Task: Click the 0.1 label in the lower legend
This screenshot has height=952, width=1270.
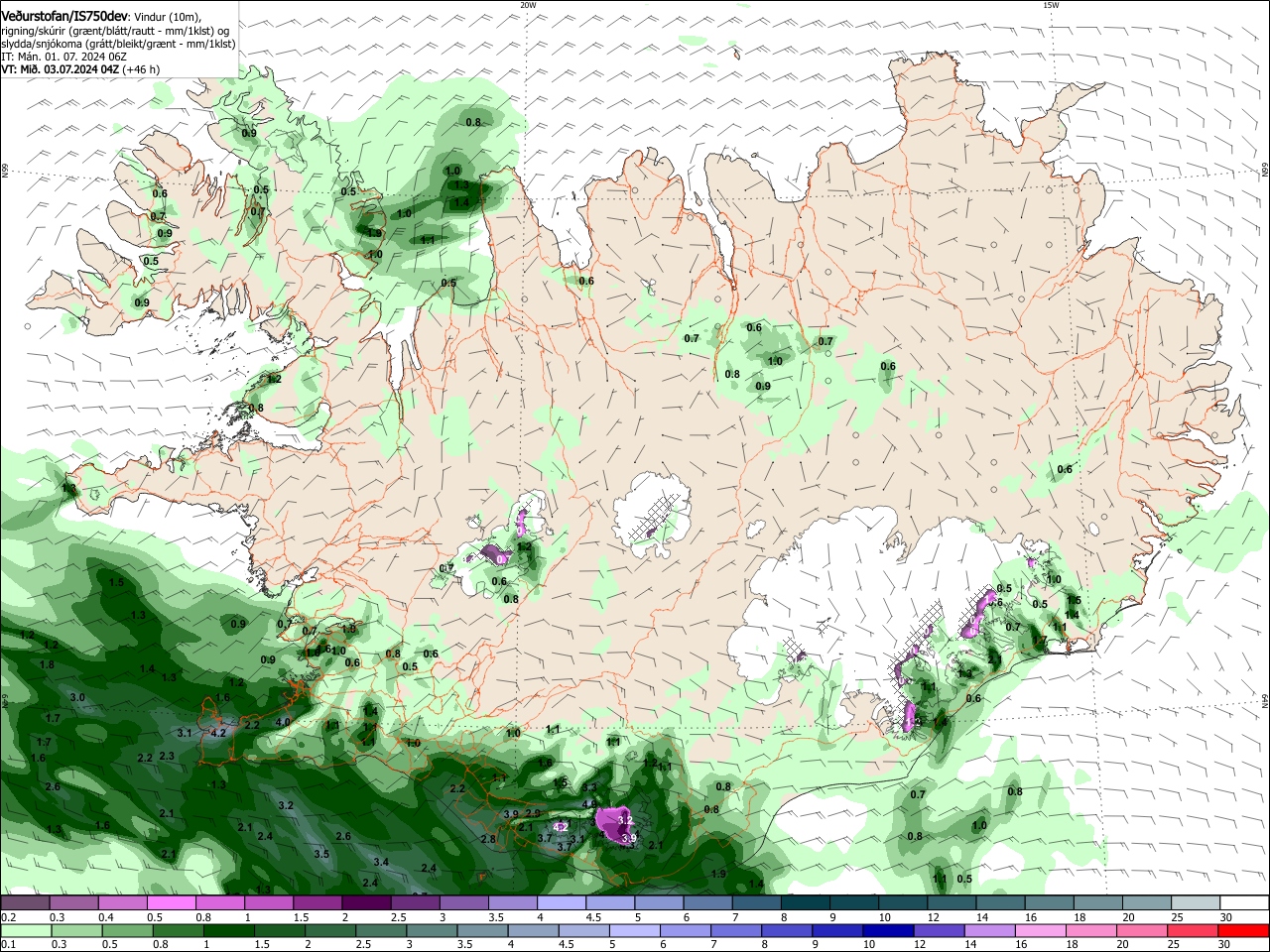Action: [x=7, y=944]
